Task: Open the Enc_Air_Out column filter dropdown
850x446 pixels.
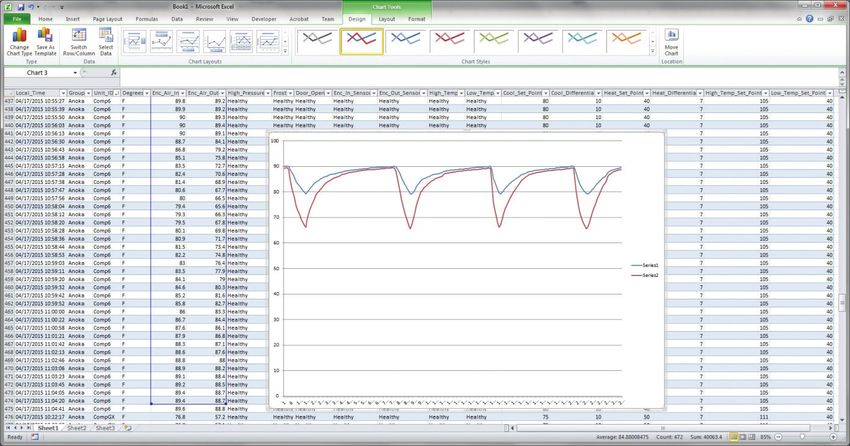Action: coord(222,93)
